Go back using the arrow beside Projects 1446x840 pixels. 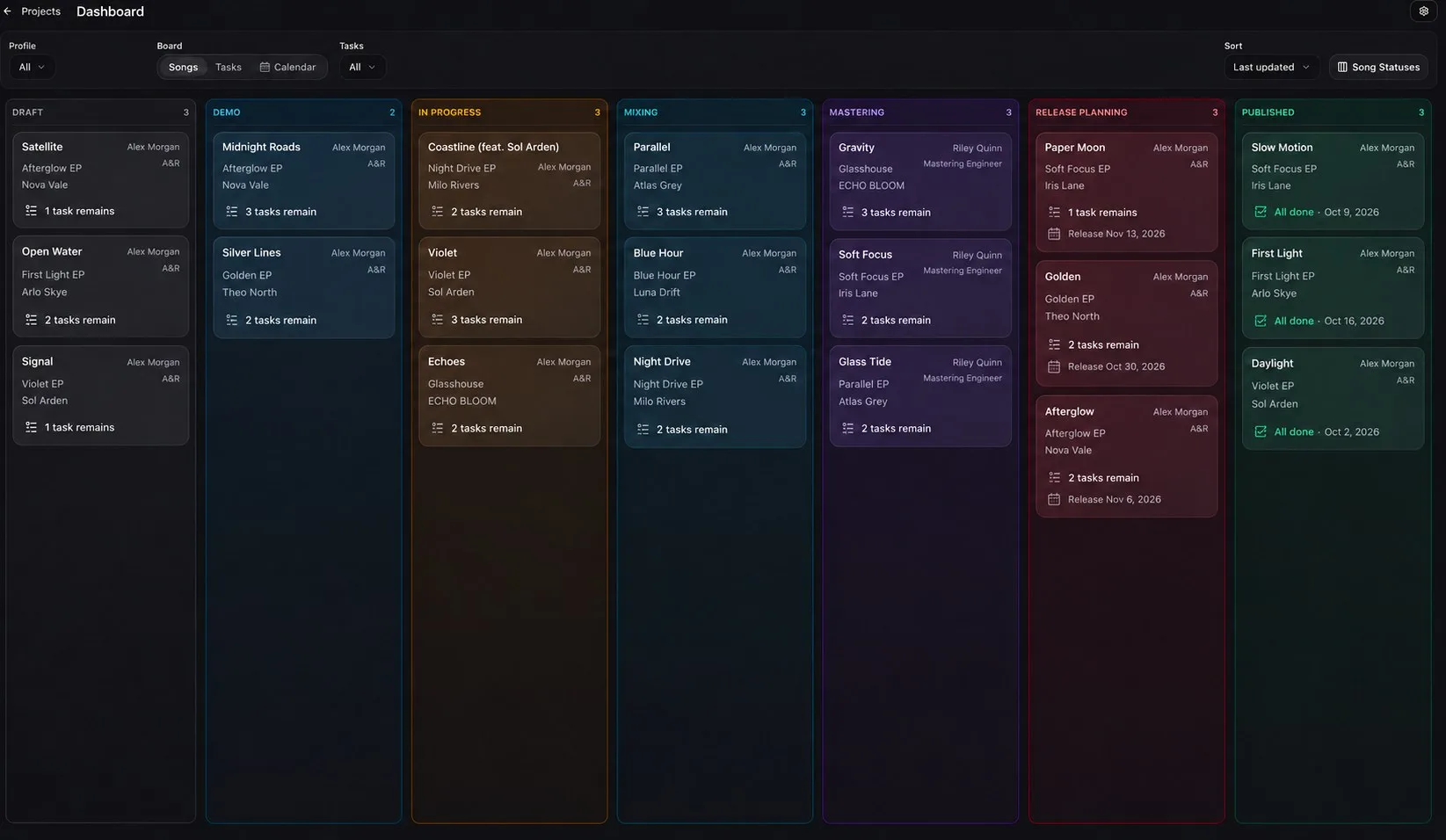coord(8,11)
